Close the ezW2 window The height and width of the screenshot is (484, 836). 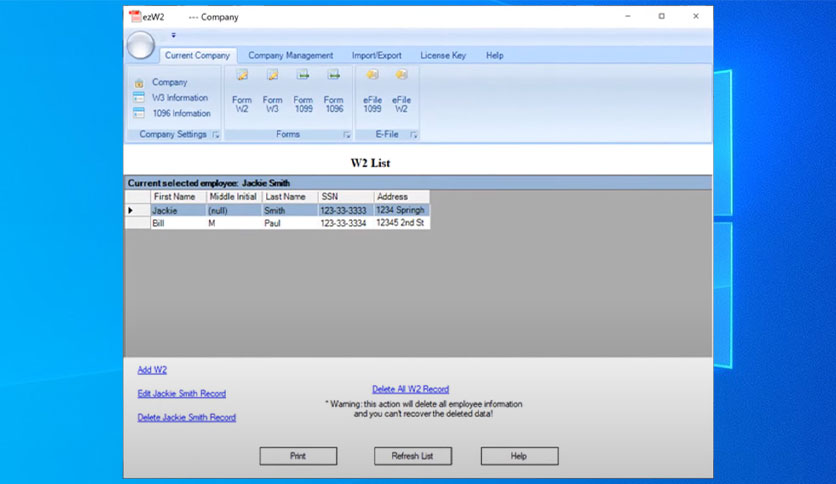coord(695,17)
